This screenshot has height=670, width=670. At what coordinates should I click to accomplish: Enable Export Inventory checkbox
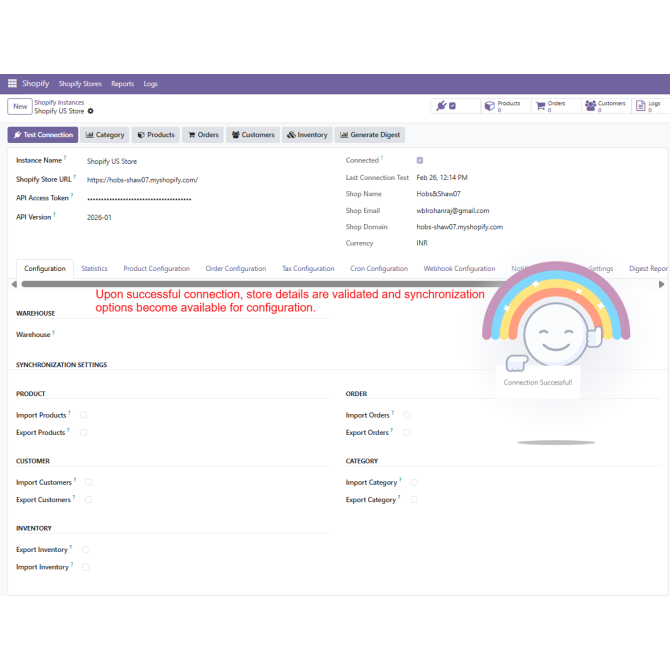tap(85, 550)
